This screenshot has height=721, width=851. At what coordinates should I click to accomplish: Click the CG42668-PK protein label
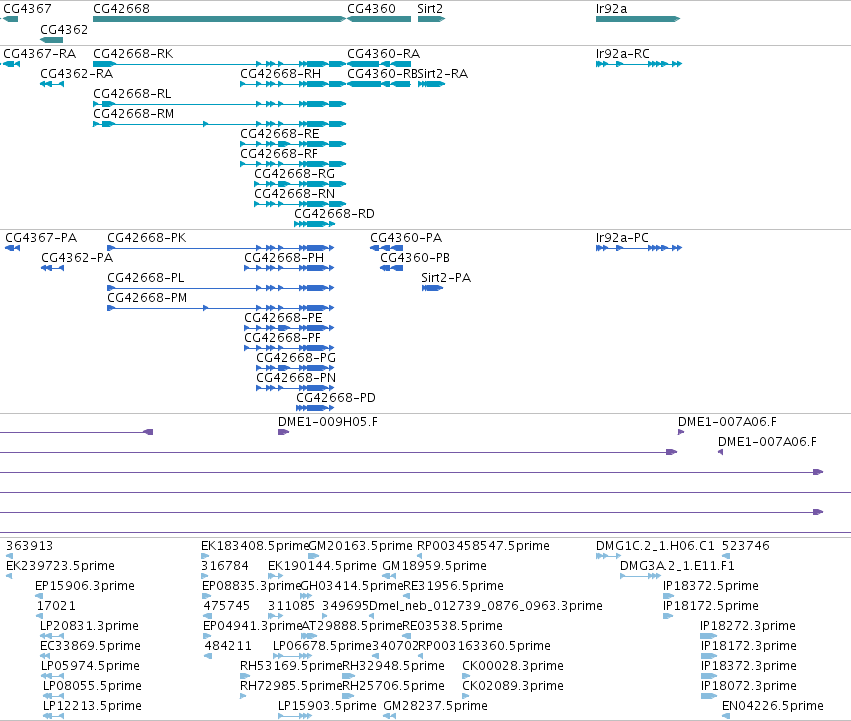point(147,238)
